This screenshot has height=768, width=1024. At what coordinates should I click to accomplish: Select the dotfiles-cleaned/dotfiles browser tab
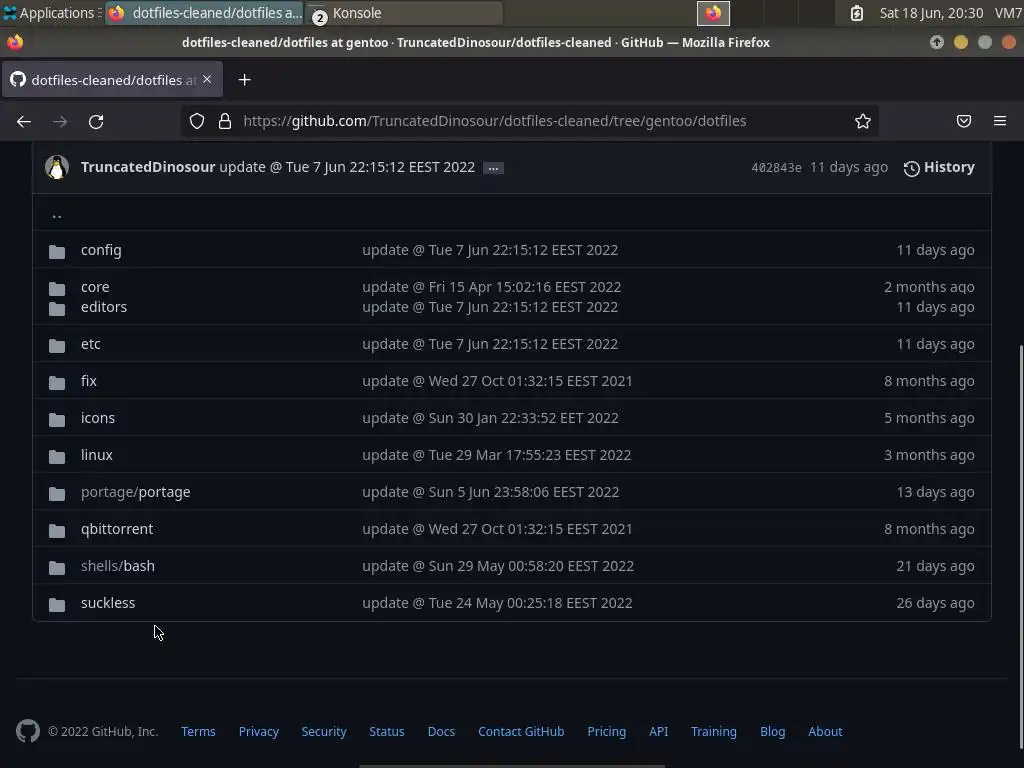pos(112,80)
